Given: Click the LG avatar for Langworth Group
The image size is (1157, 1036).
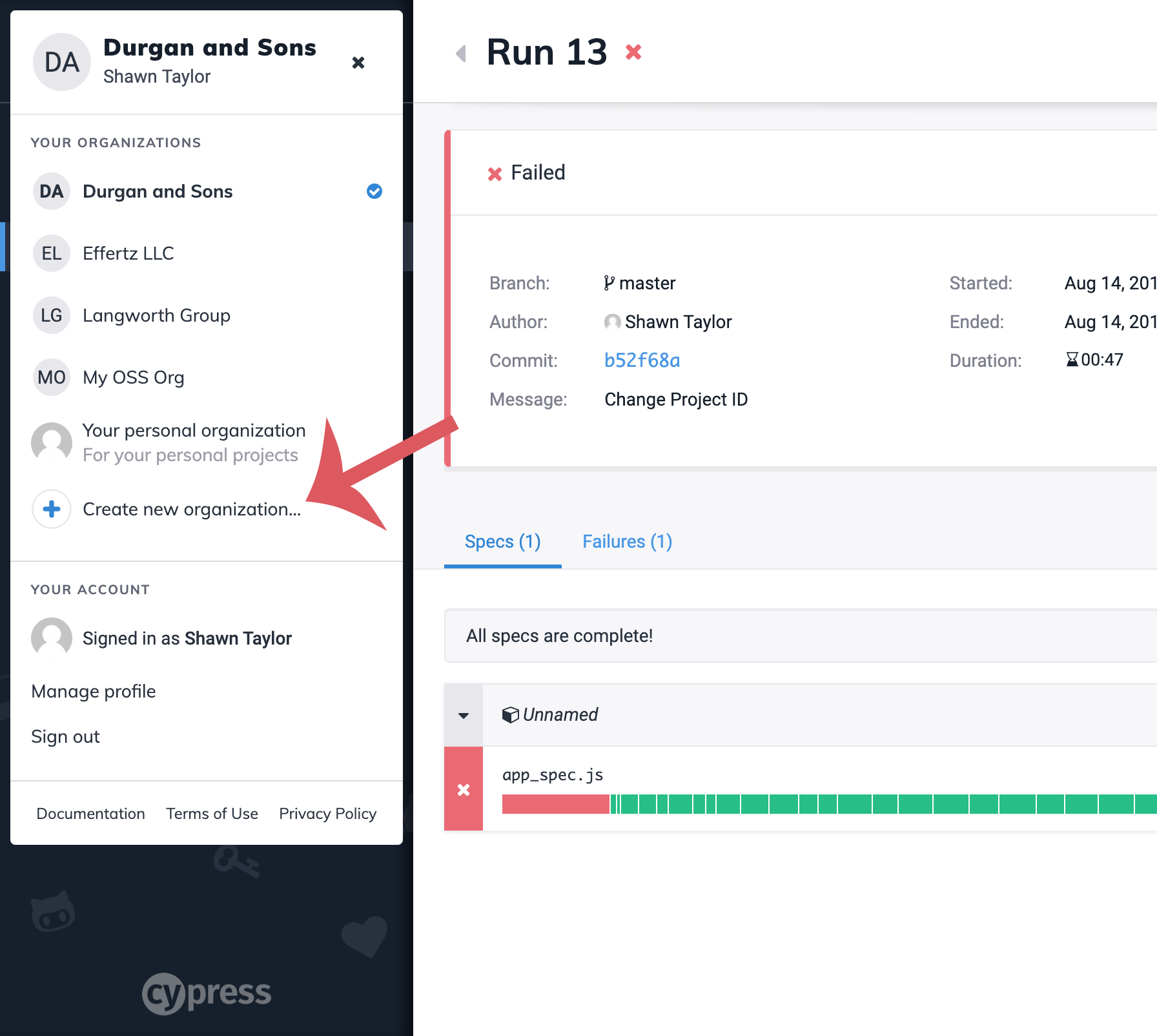Looking at the screenshot, I should tap(52, 315).
